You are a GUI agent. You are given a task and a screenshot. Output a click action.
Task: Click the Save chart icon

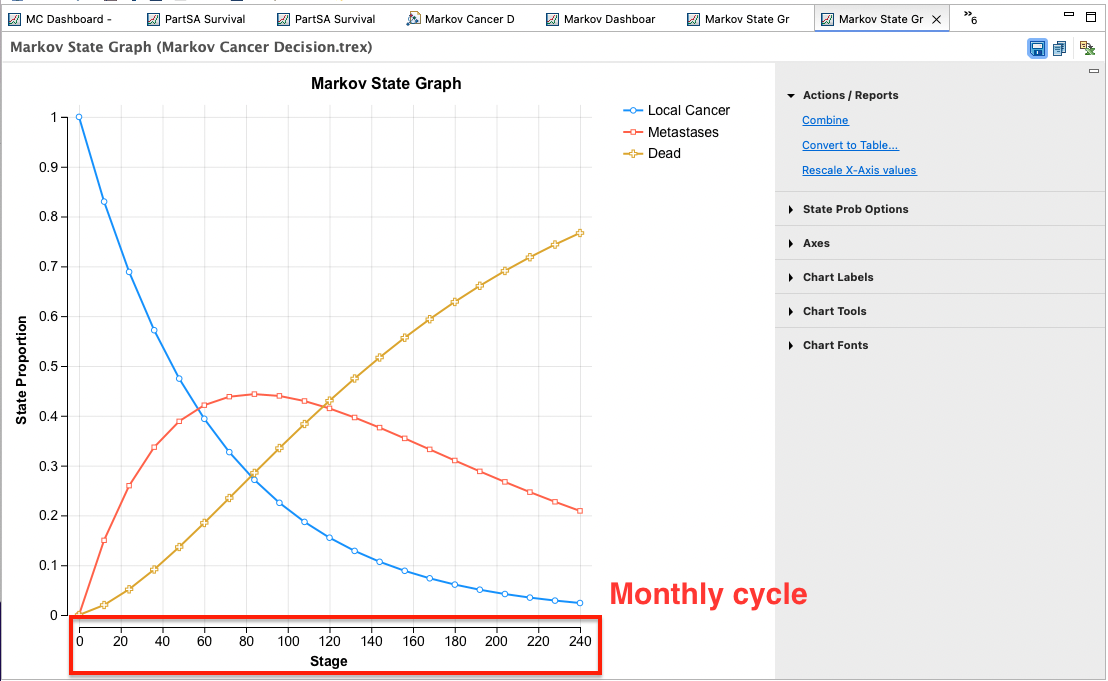pos(1037,48)
